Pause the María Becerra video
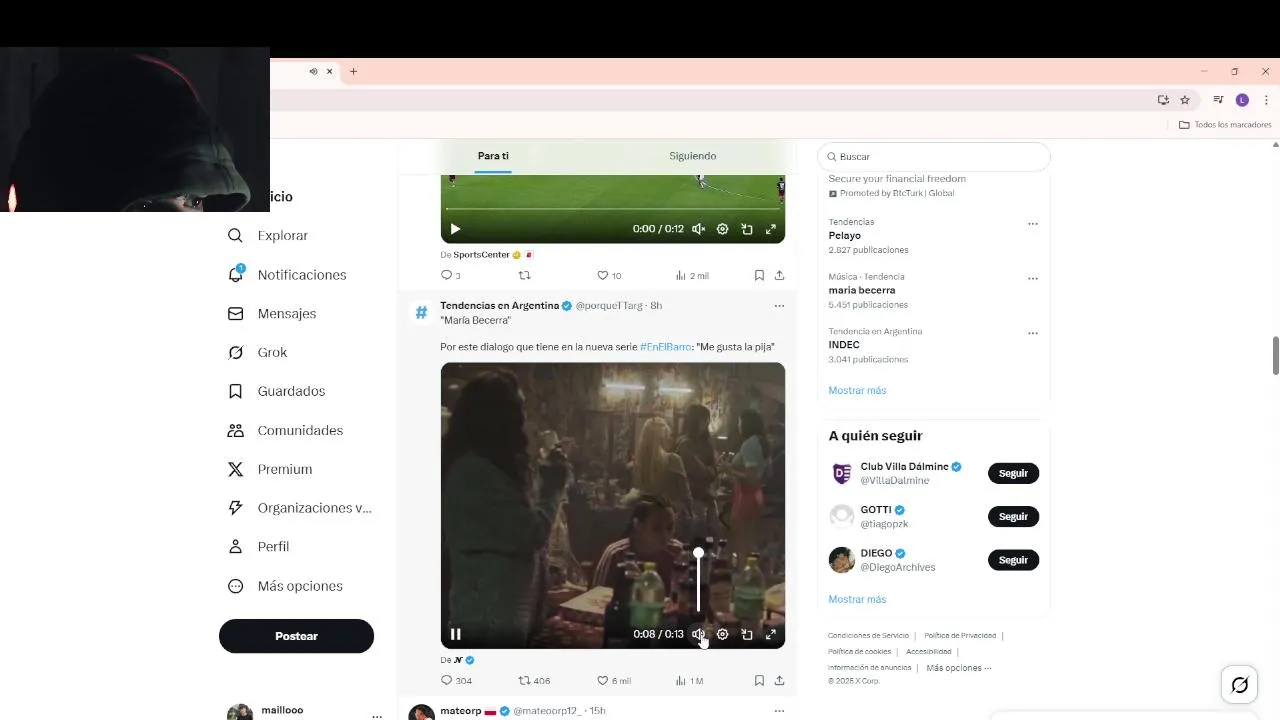The height and width of the screenshot is (720, 1280). coord(455,634)
